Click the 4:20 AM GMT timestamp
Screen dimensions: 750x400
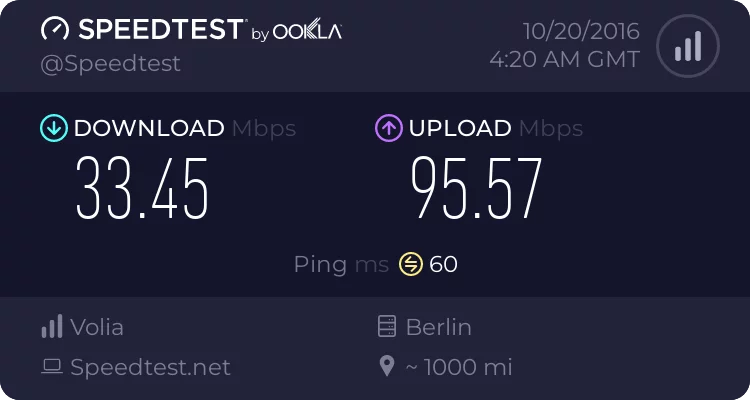[x=564, y=60]
